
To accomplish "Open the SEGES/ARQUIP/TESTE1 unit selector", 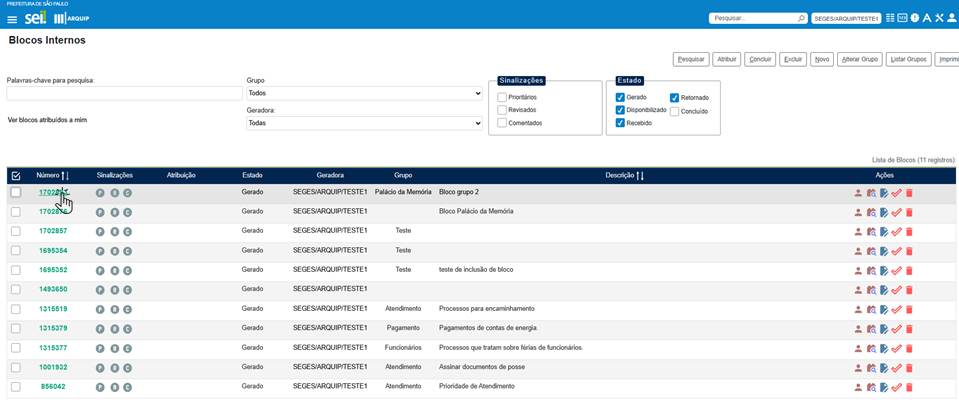I will 846,18.
